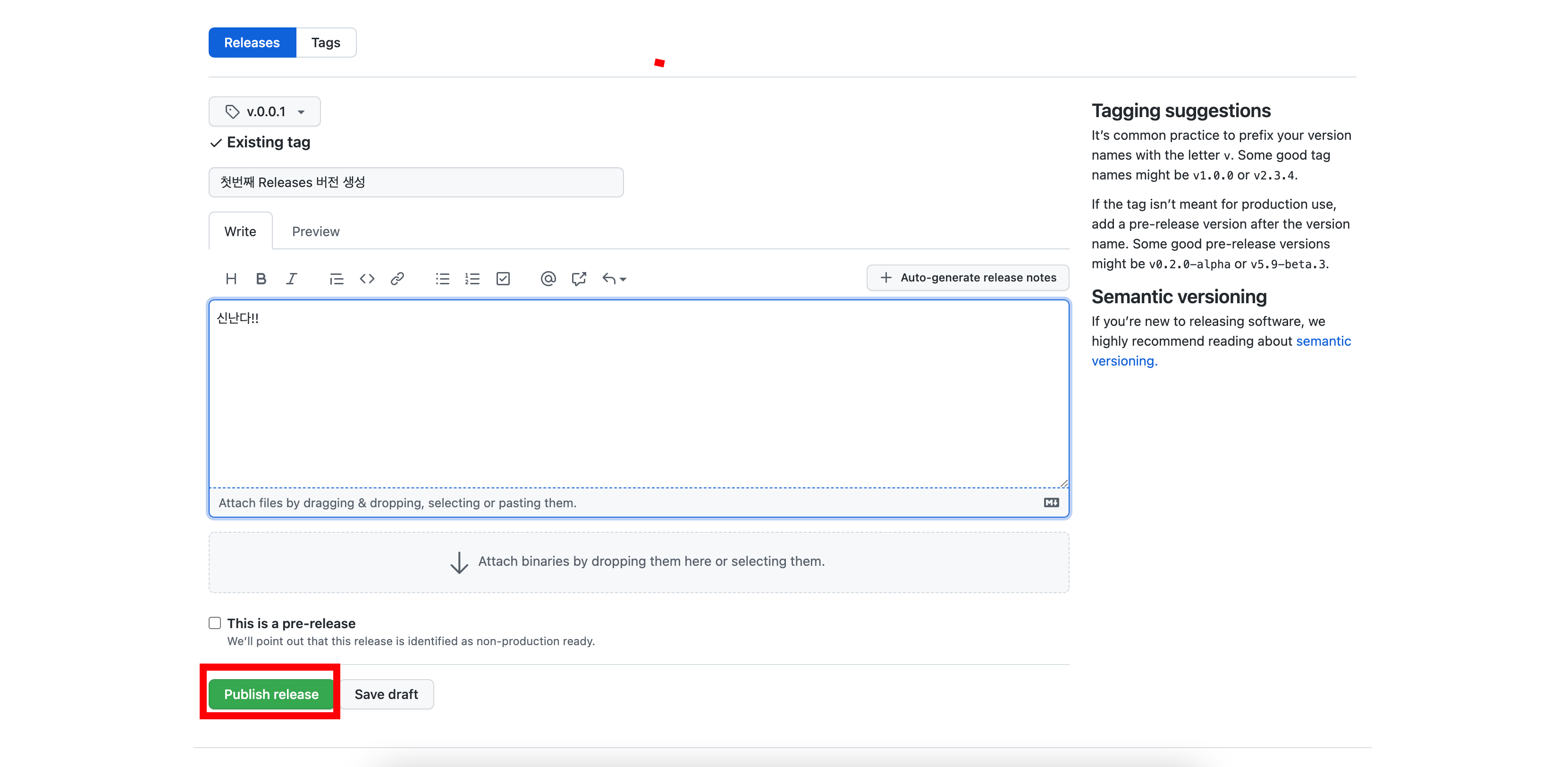
Task: Insert a cross-reference to issue
Action: point(578,278)
